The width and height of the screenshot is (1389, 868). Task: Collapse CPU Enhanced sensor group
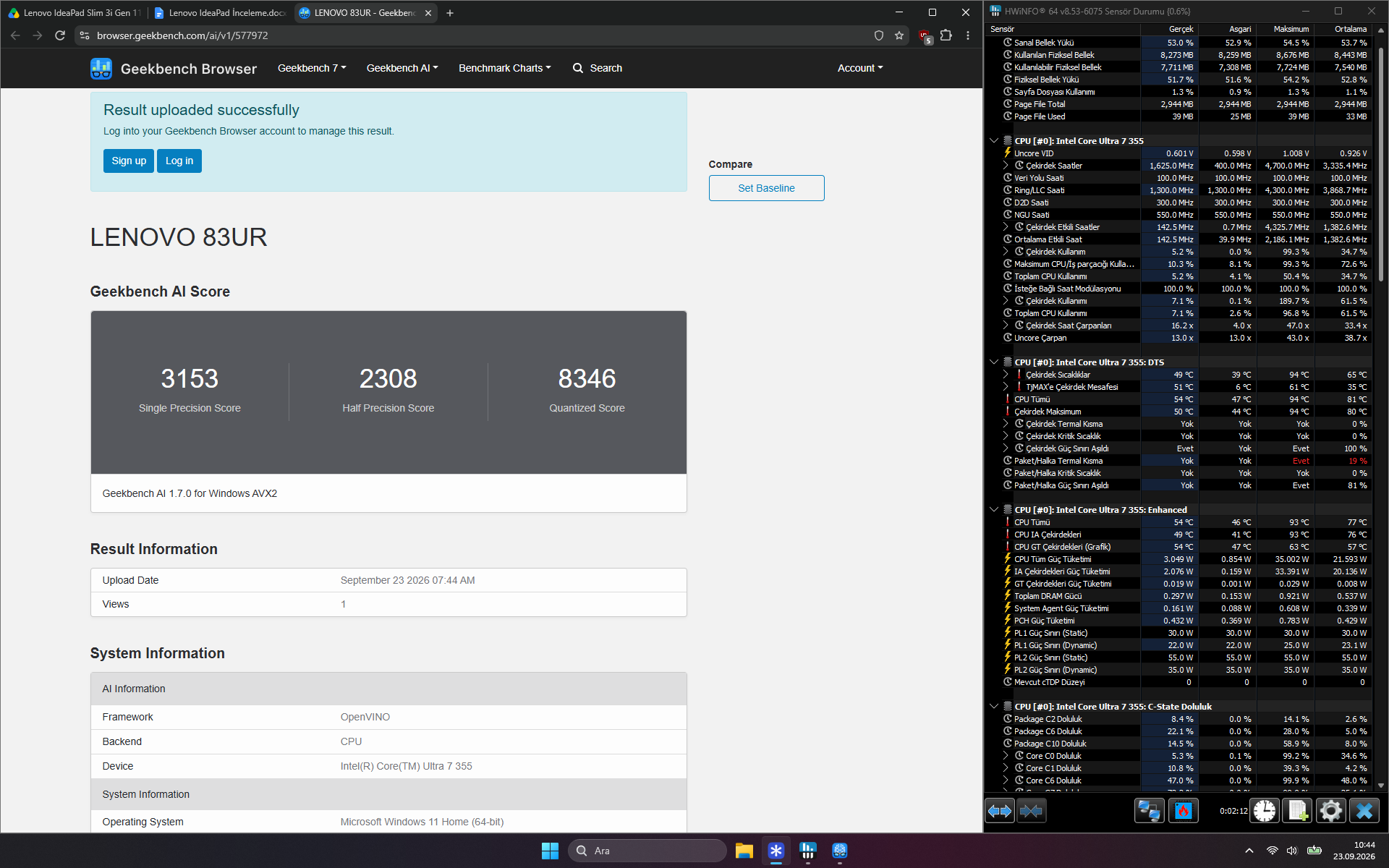click(994, 510)
